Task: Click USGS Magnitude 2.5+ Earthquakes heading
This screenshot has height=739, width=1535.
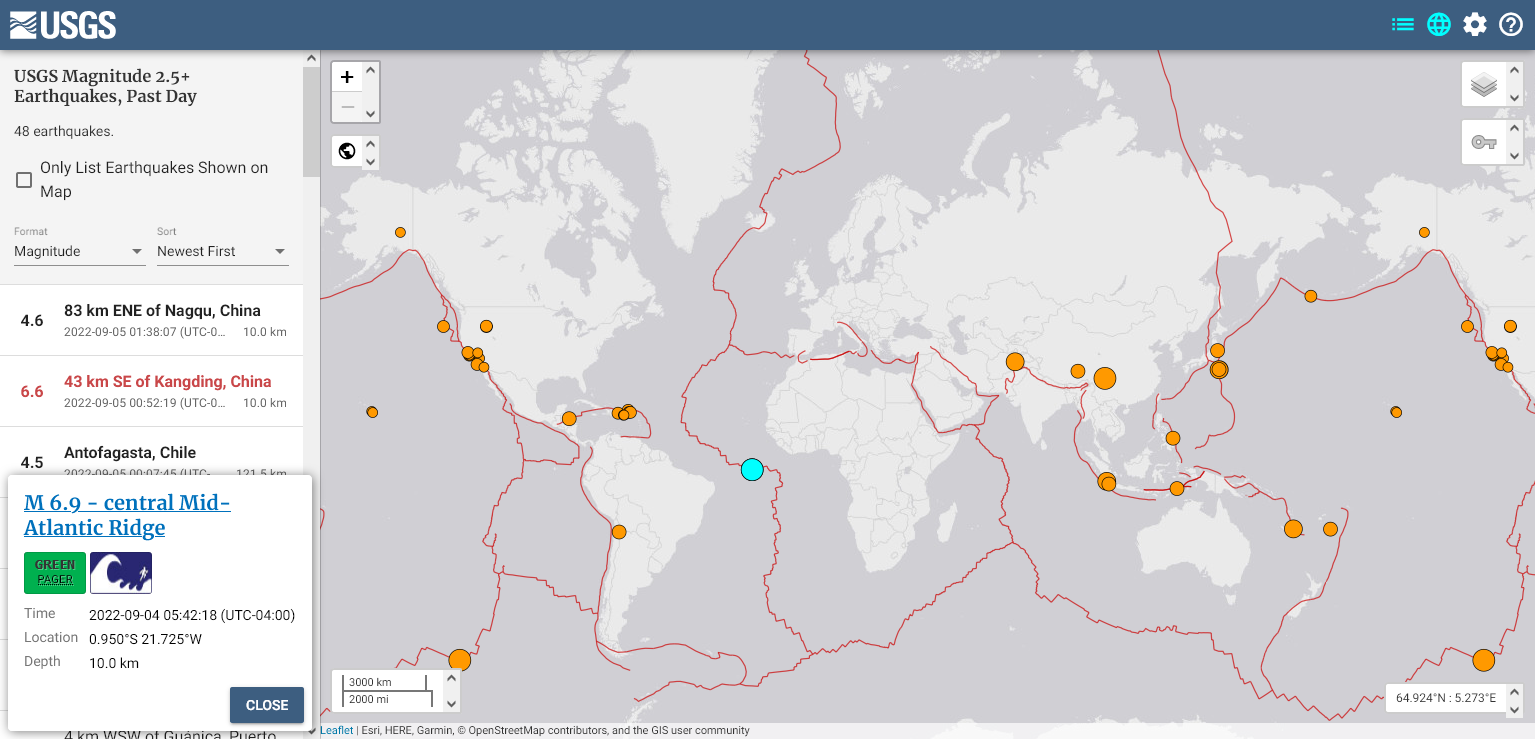Action: click(x=105, y=86)
